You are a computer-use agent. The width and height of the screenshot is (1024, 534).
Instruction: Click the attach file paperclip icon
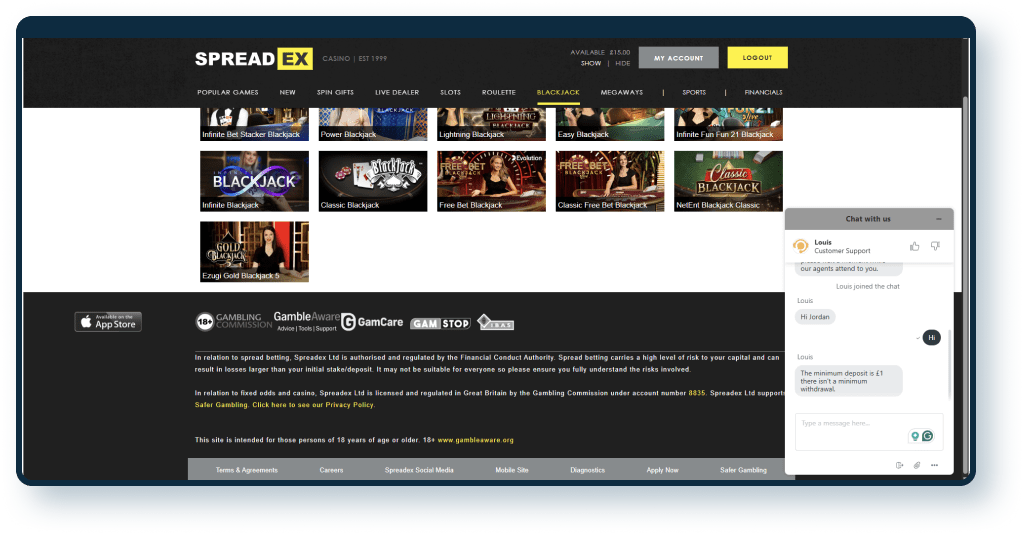pos(917,465)
